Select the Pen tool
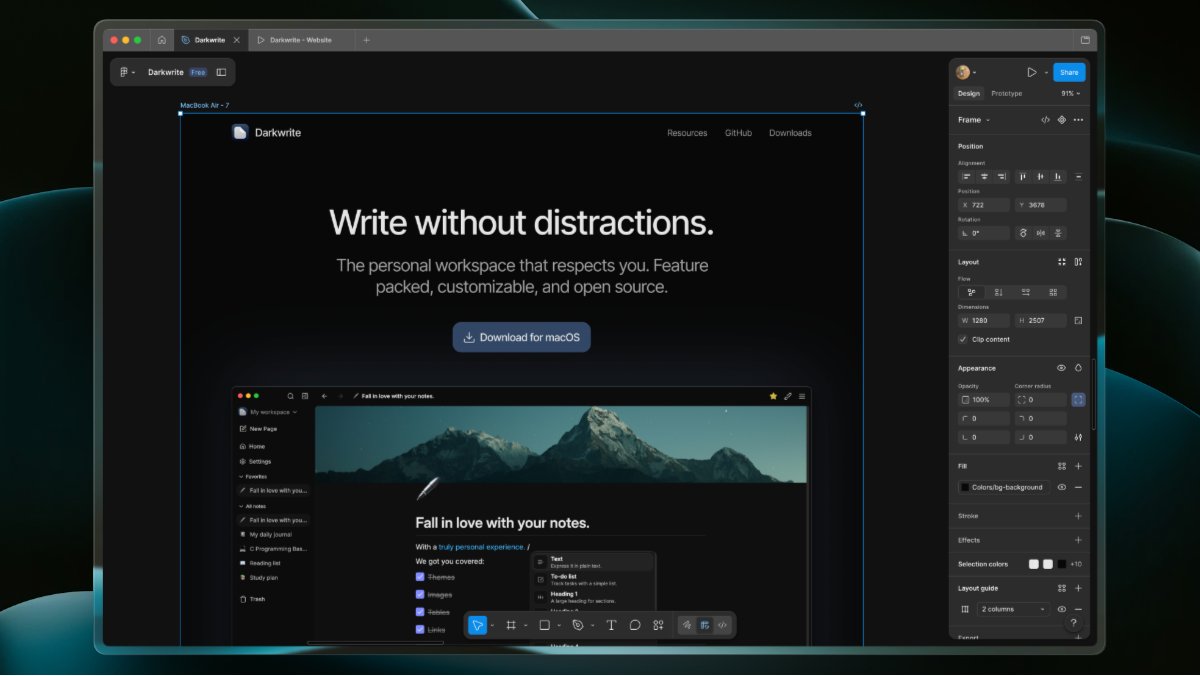1200x676 pixels. (578, 625)
